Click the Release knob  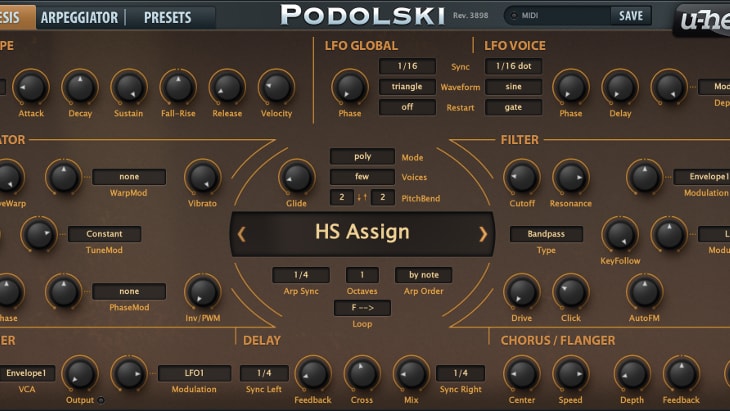(227, 88)
